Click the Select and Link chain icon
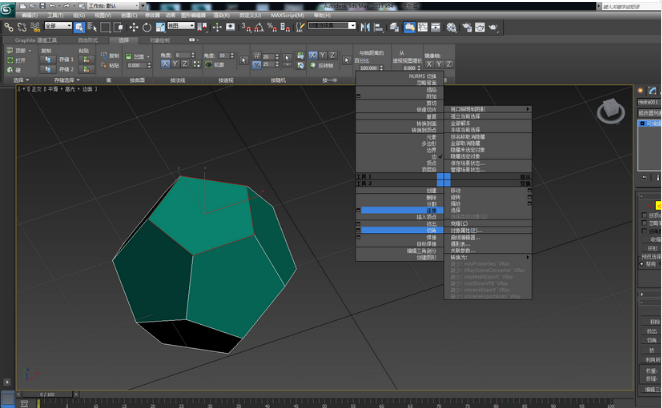Image resolution: width=662 pixels, height=408 pixels. coord(8,27)
